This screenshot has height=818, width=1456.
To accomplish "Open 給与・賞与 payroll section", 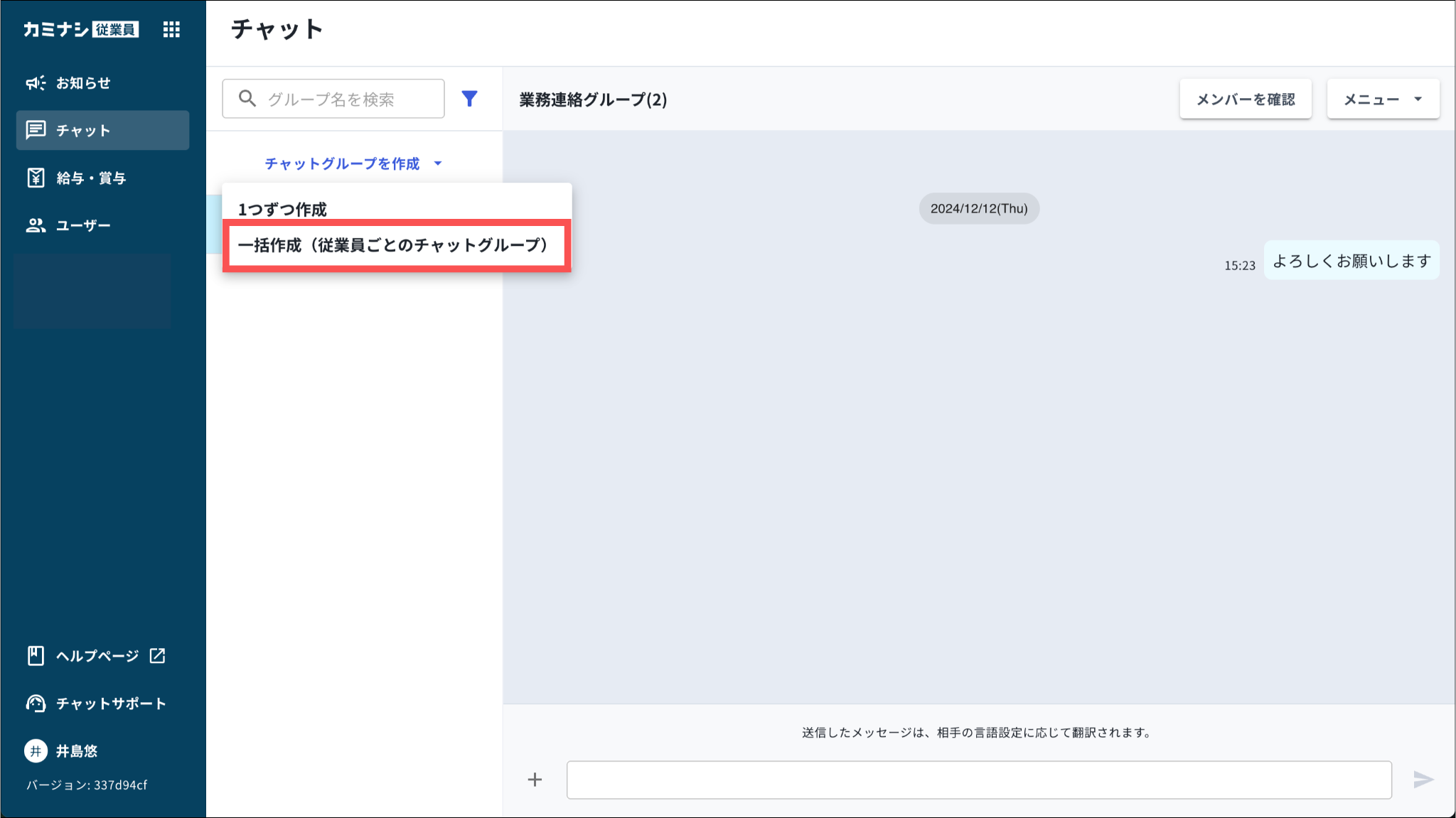I will (x=90, y=178).
